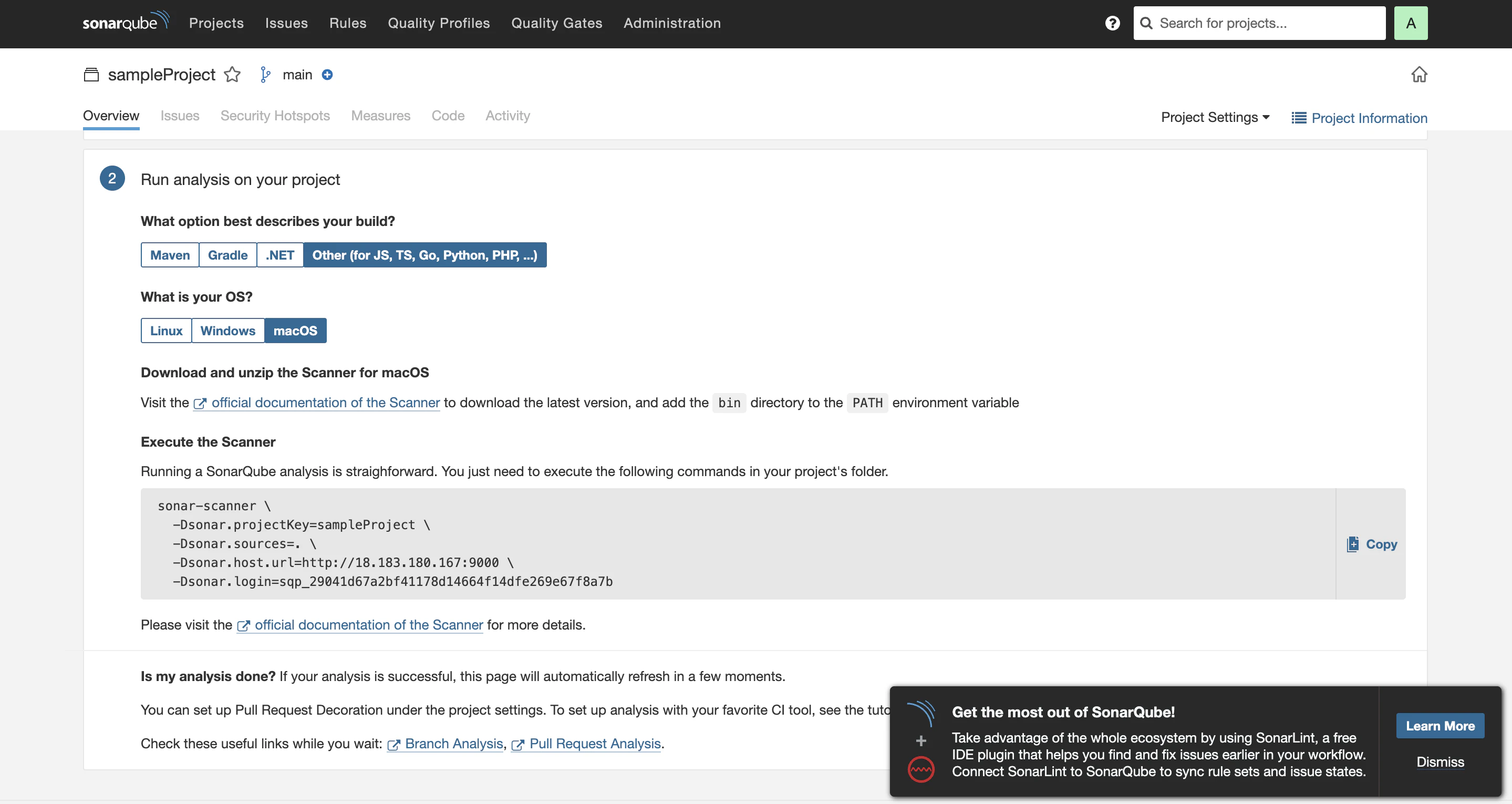Screen dimensions: 1512x804
Task: Click the Dsonar.login token line
Action: [x=392, y=581]
